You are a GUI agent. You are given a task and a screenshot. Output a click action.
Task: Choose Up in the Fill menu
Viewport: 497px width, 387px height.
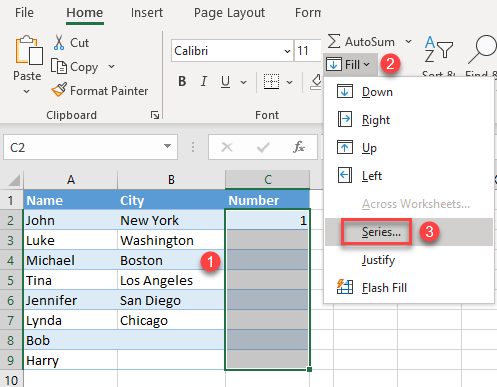[x=409, y=148]
